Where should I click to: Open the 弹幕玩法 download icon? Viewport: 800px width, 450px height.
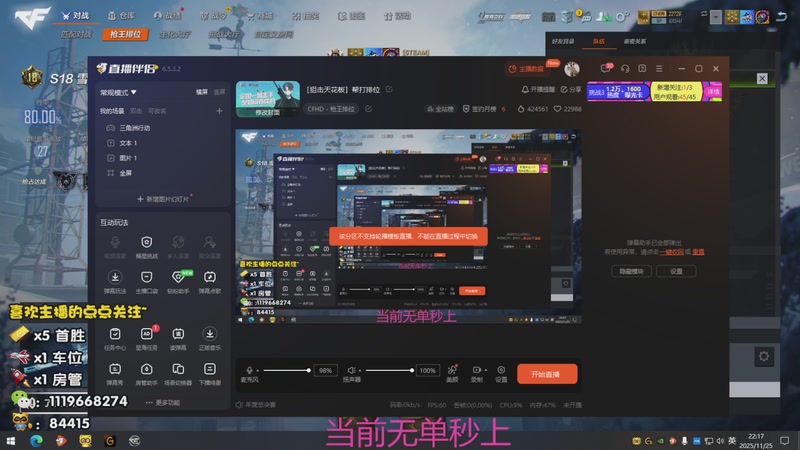click(115, 277)
